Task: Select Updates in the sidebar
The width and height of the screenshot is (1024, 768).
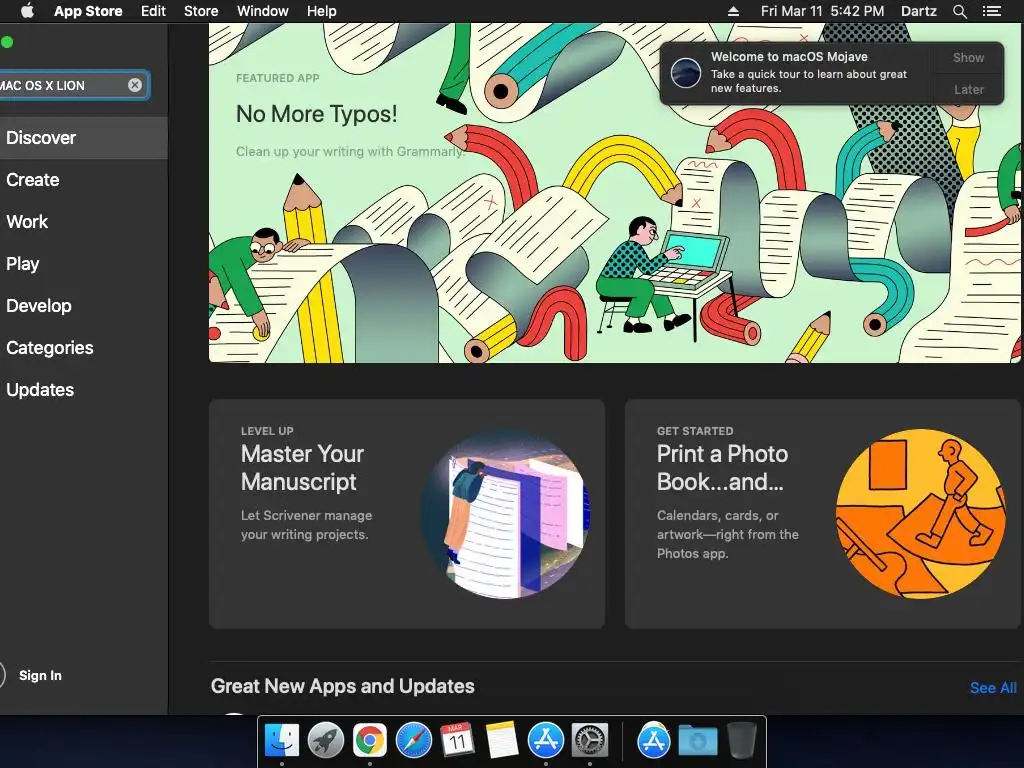Action: pos(84,390)
